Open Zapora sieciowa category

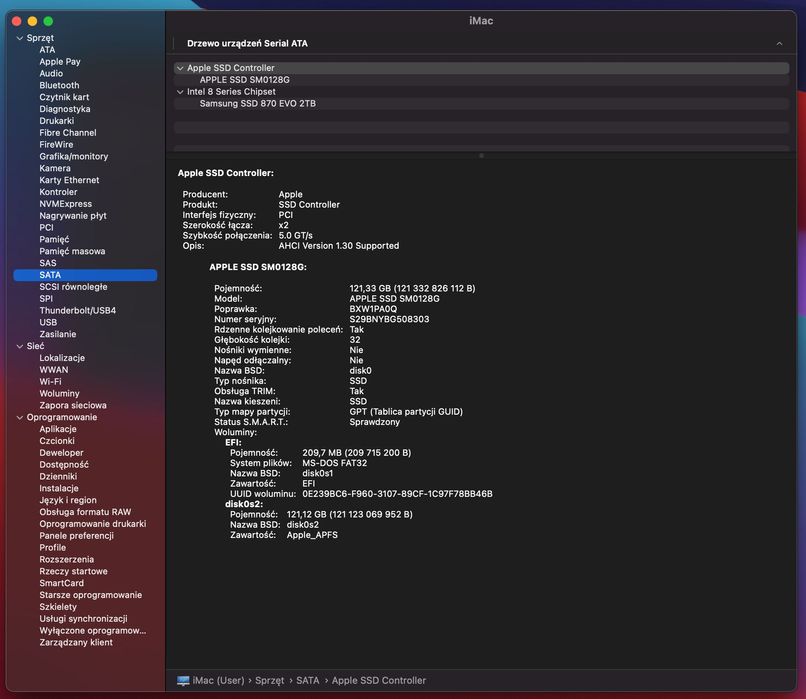click(73, 406)
